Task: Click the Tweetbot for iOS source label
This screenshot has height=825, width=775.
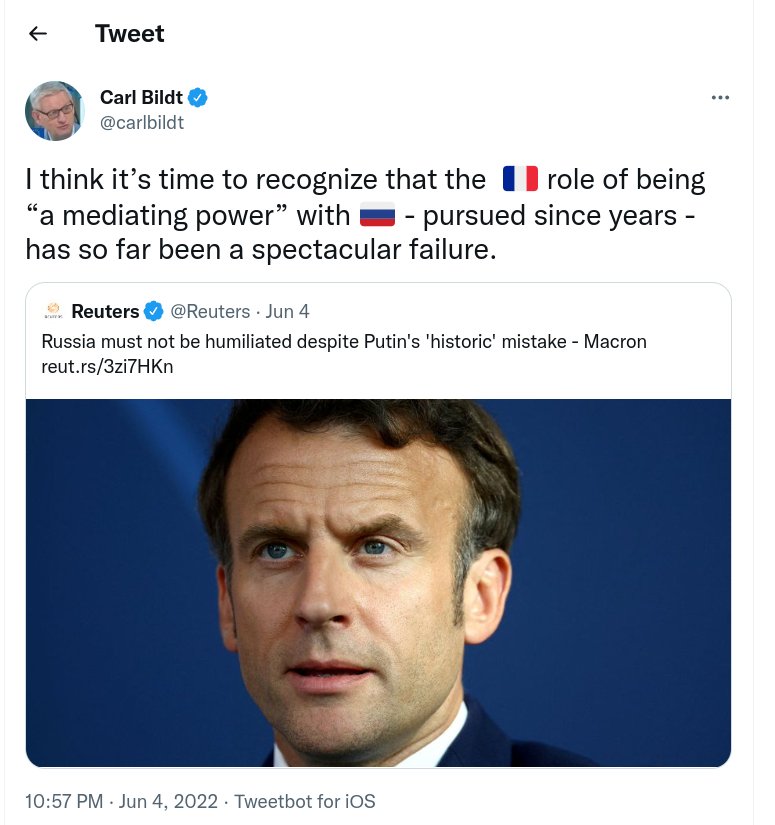Action: pos(304,801)
